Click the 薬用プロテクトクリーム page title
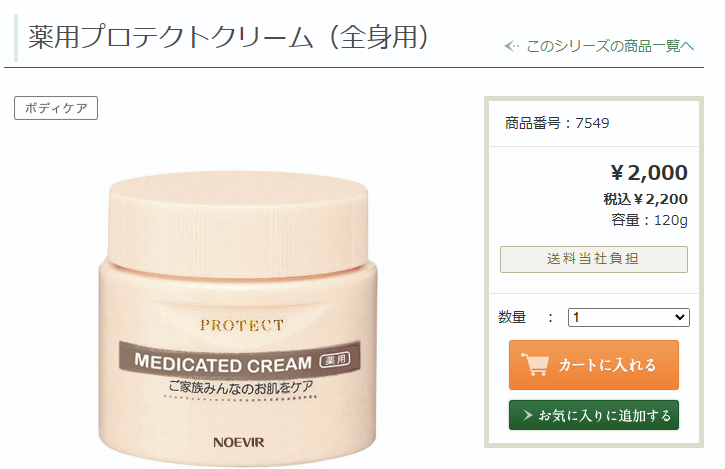This screenshot has width=725, height=469. tap(230, 37)
